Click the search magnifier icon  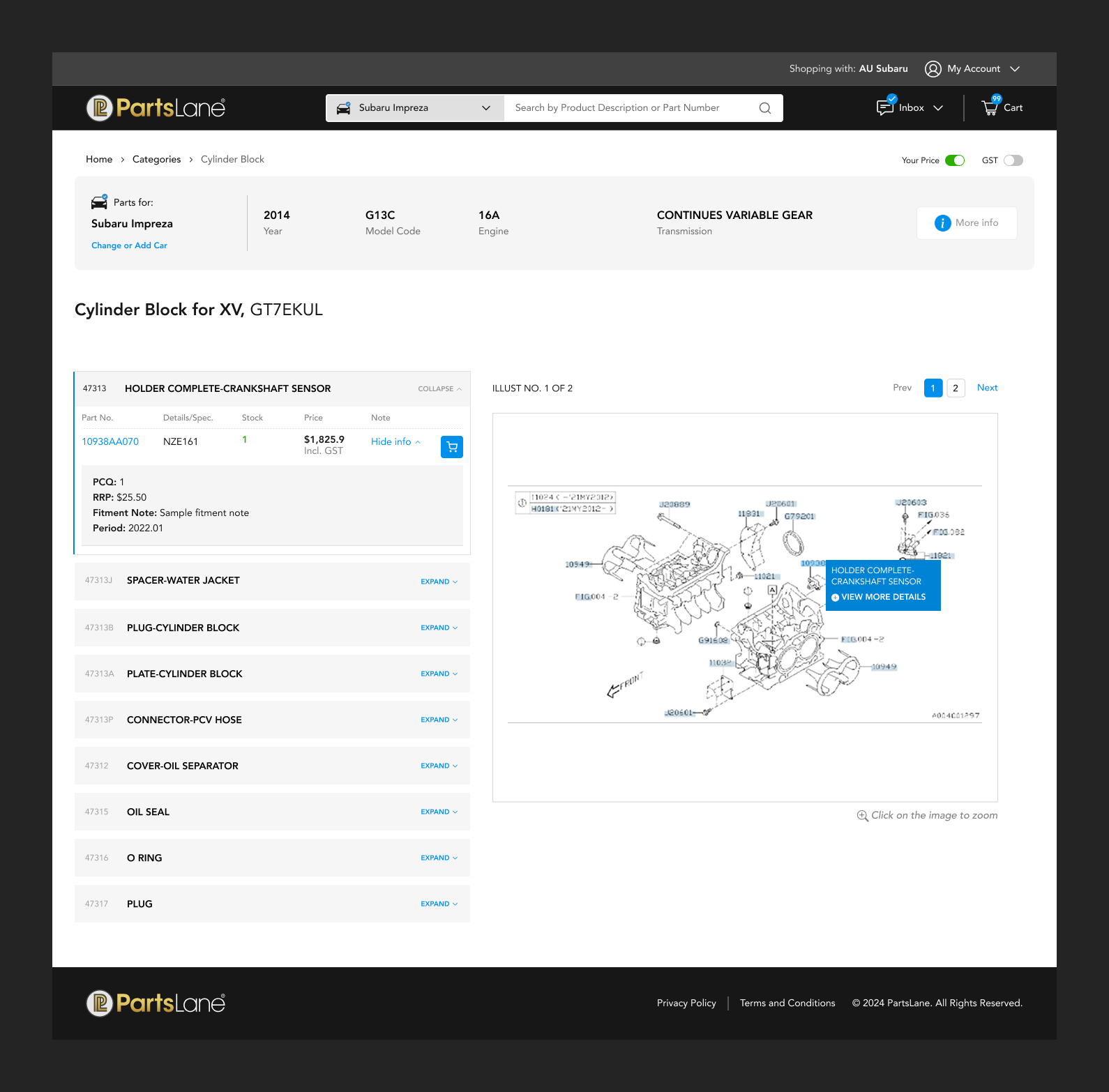pos(764,108)
